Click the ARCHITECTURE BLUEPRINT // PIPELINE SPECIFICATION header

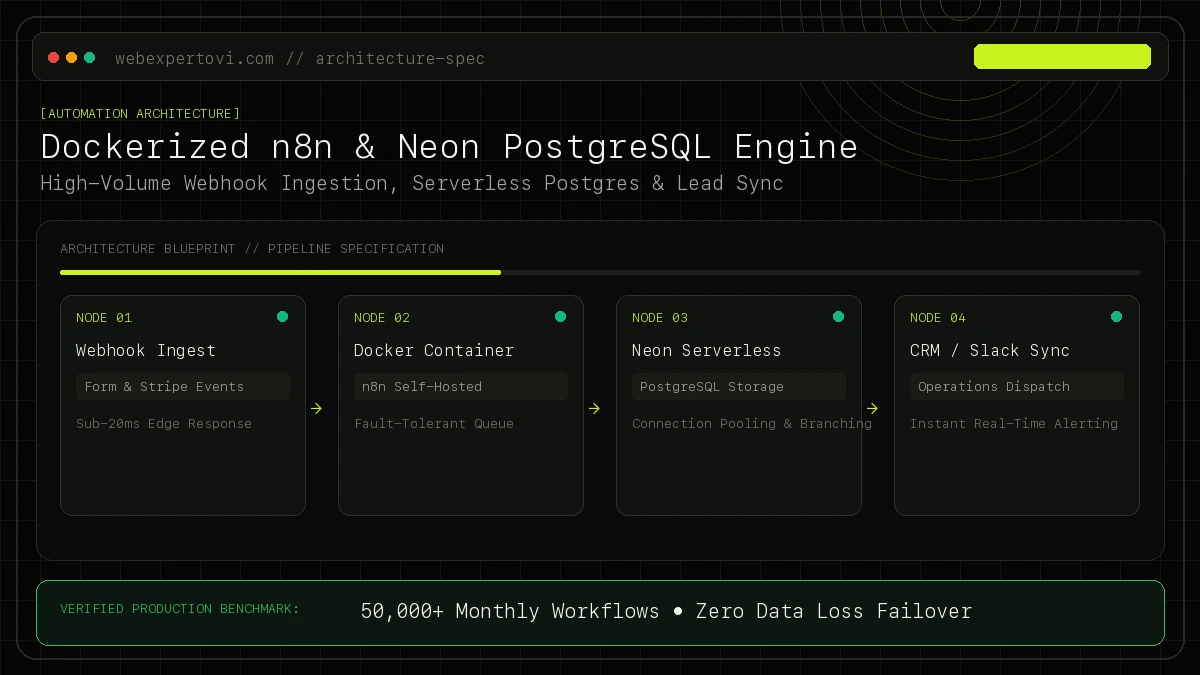[252, 249]
